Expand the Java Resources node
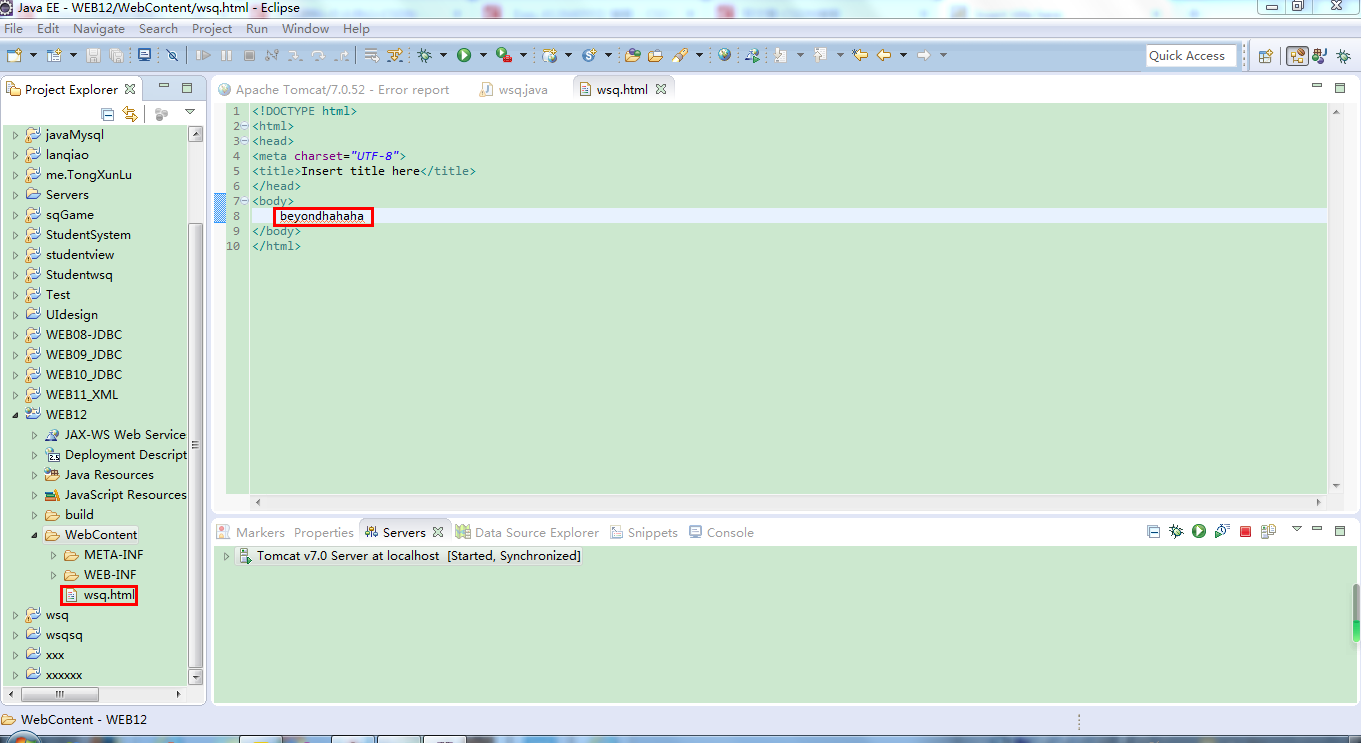Viewport: 1361px width, 743px height. click(35, 475)
